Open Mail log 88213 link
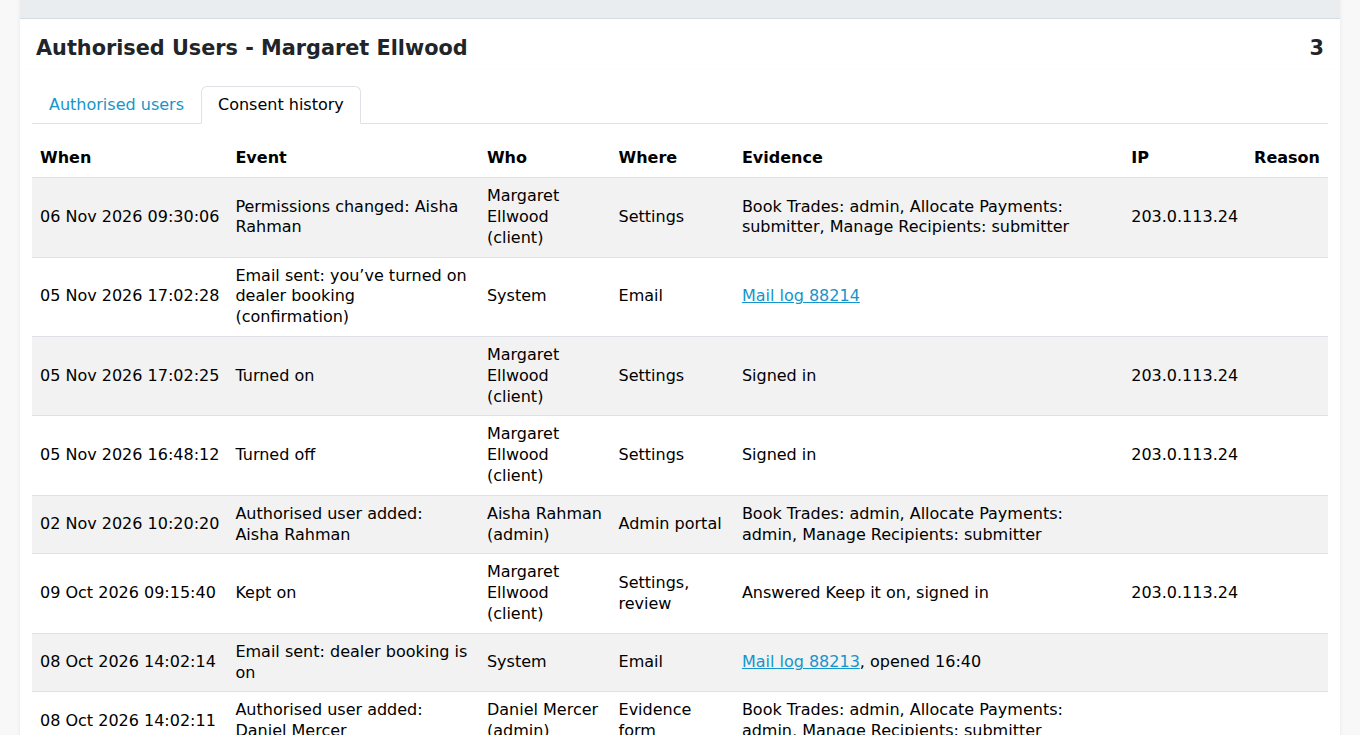 tap(801, 662)
